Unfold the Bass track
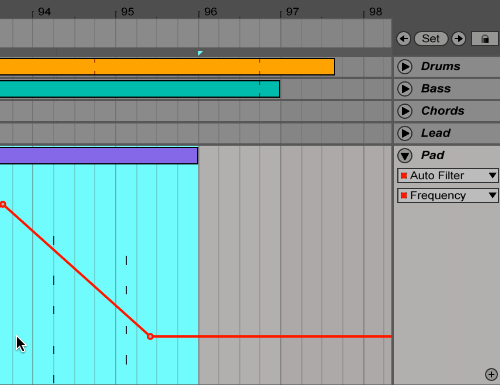Screen dimensions: 500x385 (x=405, y=89)
